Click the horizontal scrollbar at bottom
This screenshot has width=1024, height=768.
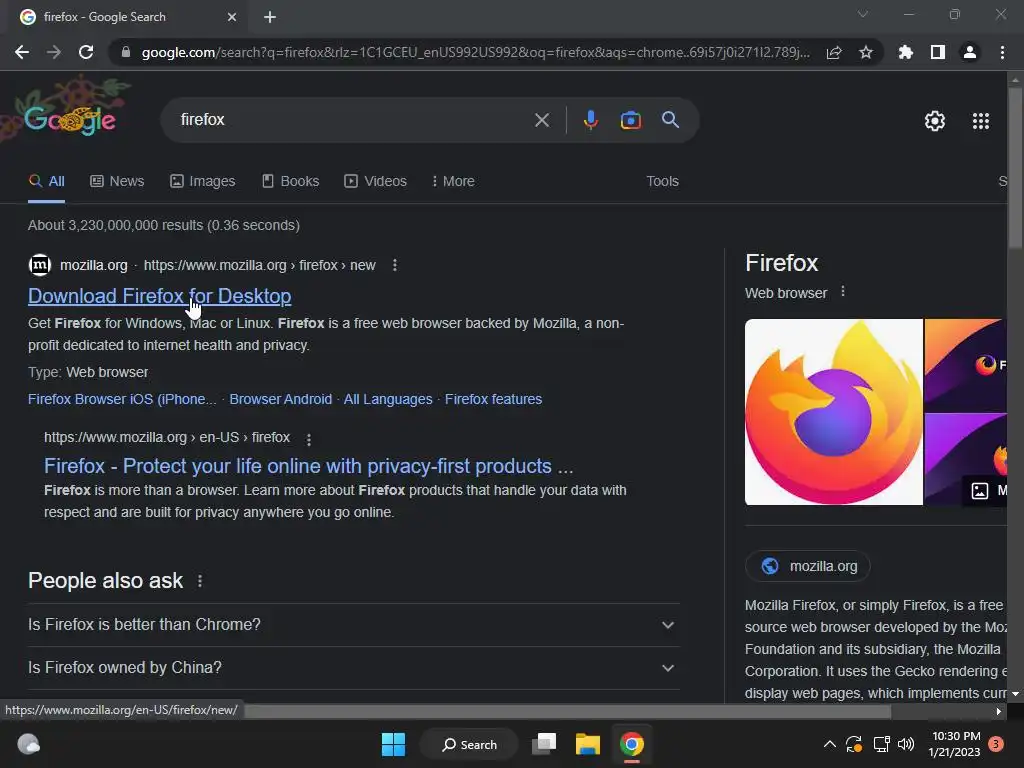click(568, 712)
